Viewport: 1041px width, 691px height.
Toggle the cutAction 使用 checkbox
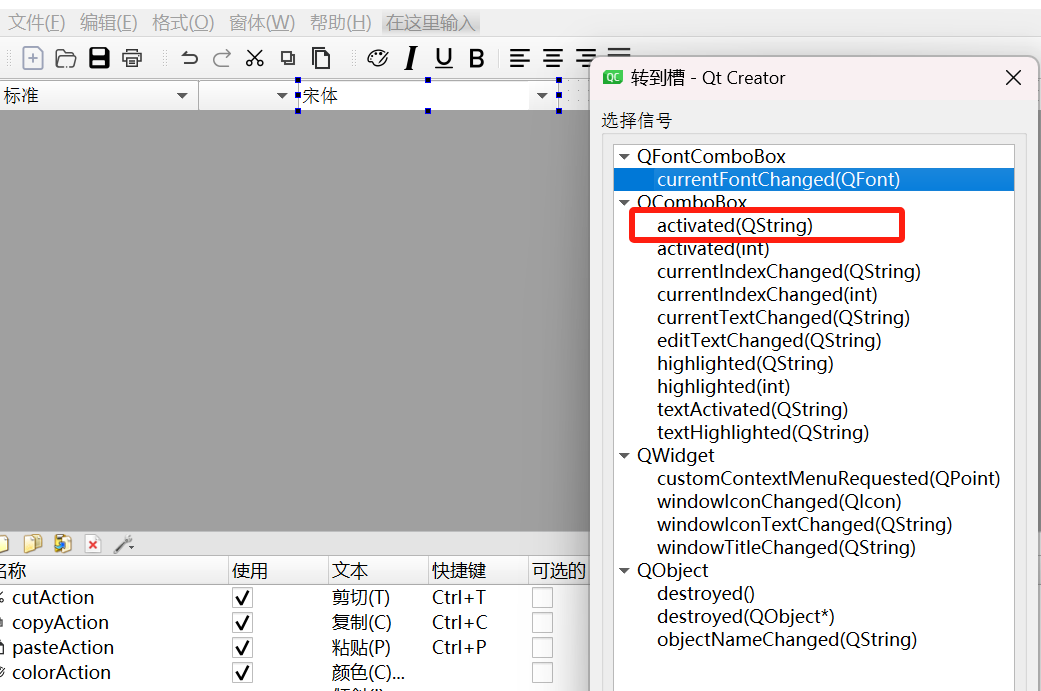tap(242, 598)
